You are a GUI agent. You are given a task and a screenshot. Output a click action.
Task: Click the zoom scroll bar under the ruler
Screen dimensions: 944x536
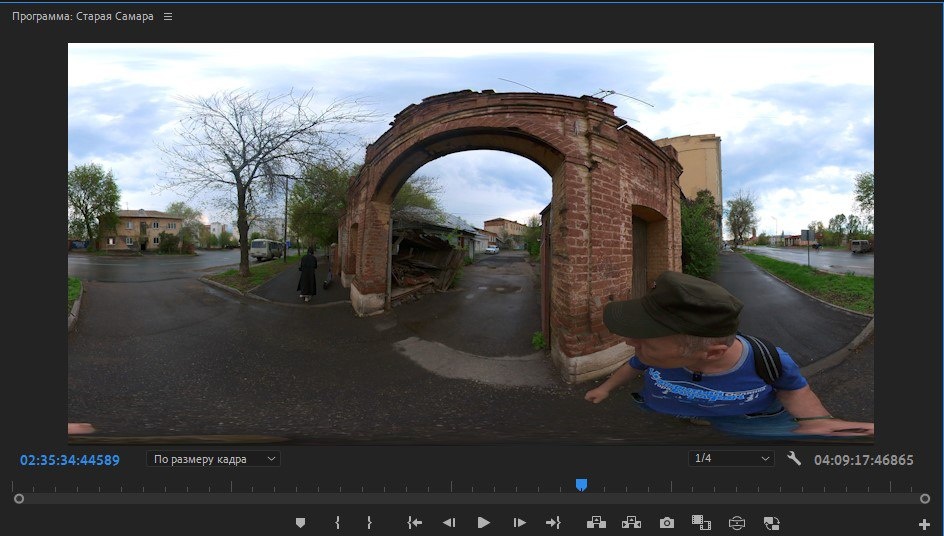point(472,499)
